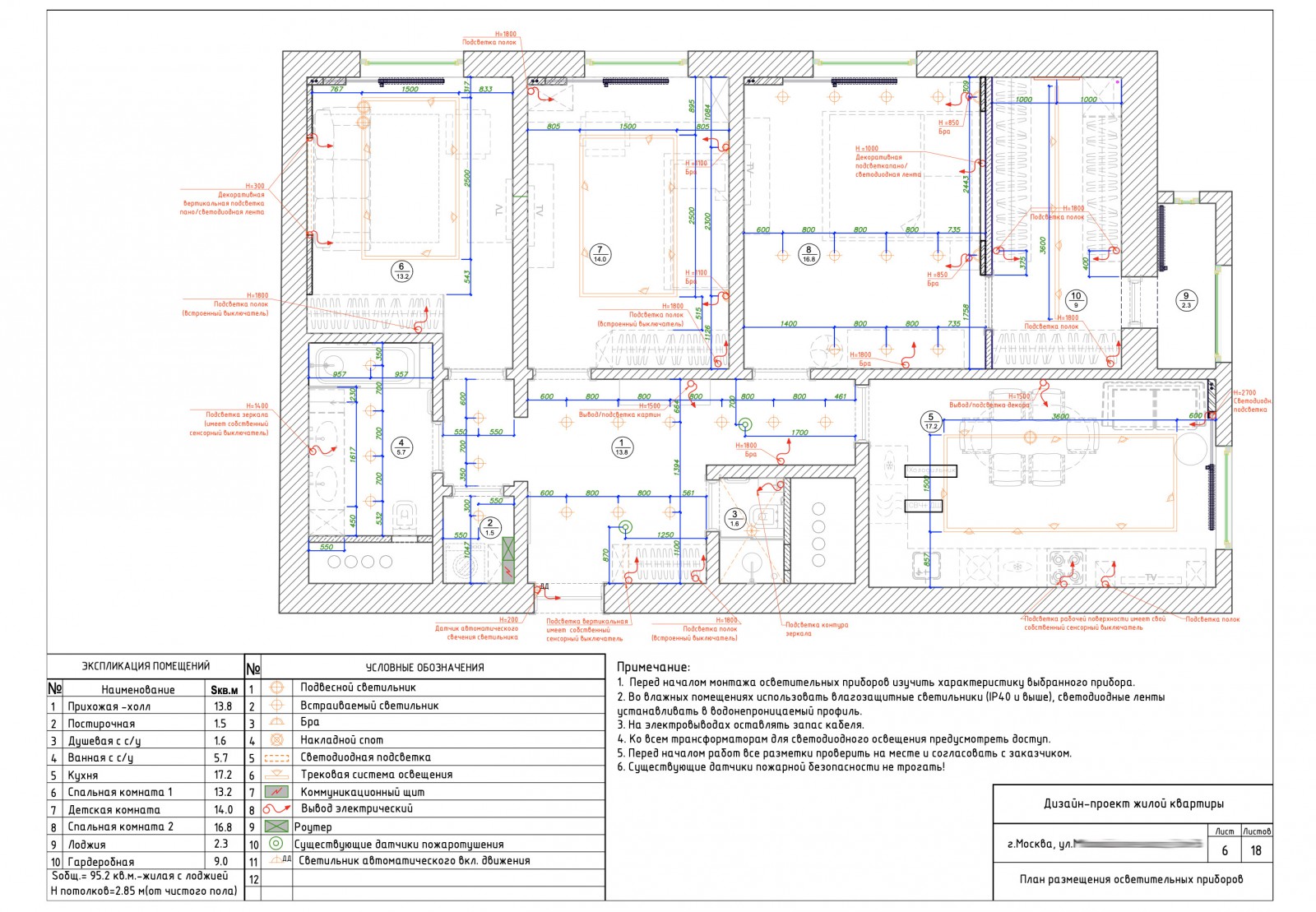1316x912 pixels.
Task: Click note 3 about cable reserve
Action: click(740, 725)
